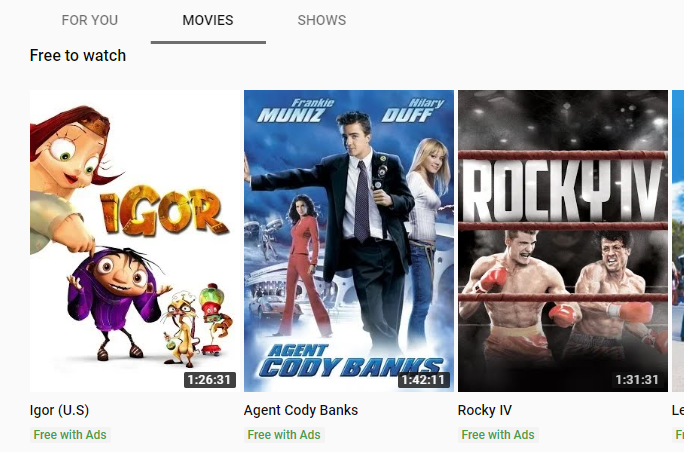Click the partially visible fourth movie poster
Screen dimensions: 684x452
678,241
